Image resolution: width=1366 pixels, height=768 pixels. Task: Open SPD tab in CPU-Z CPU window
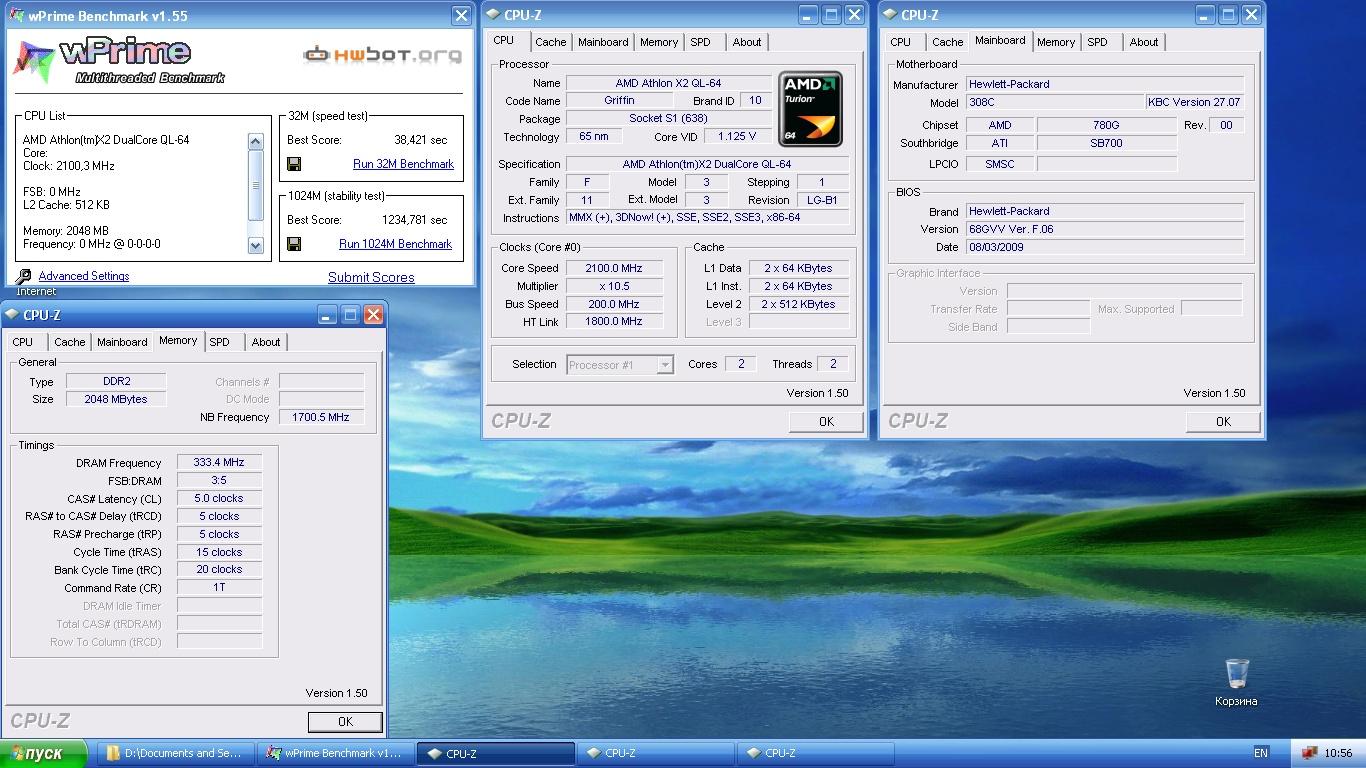click(x=701, y=42)
